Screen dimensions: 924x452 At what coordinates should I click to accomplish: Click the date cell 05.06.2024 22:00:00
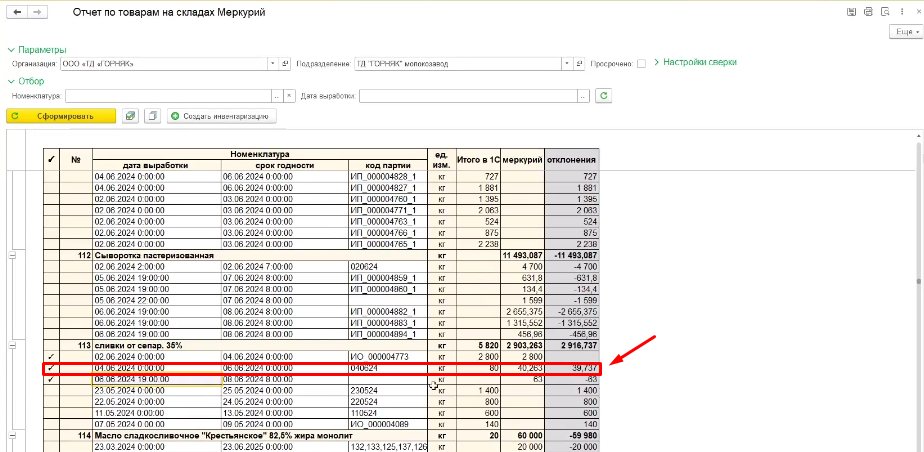(157, 301)
